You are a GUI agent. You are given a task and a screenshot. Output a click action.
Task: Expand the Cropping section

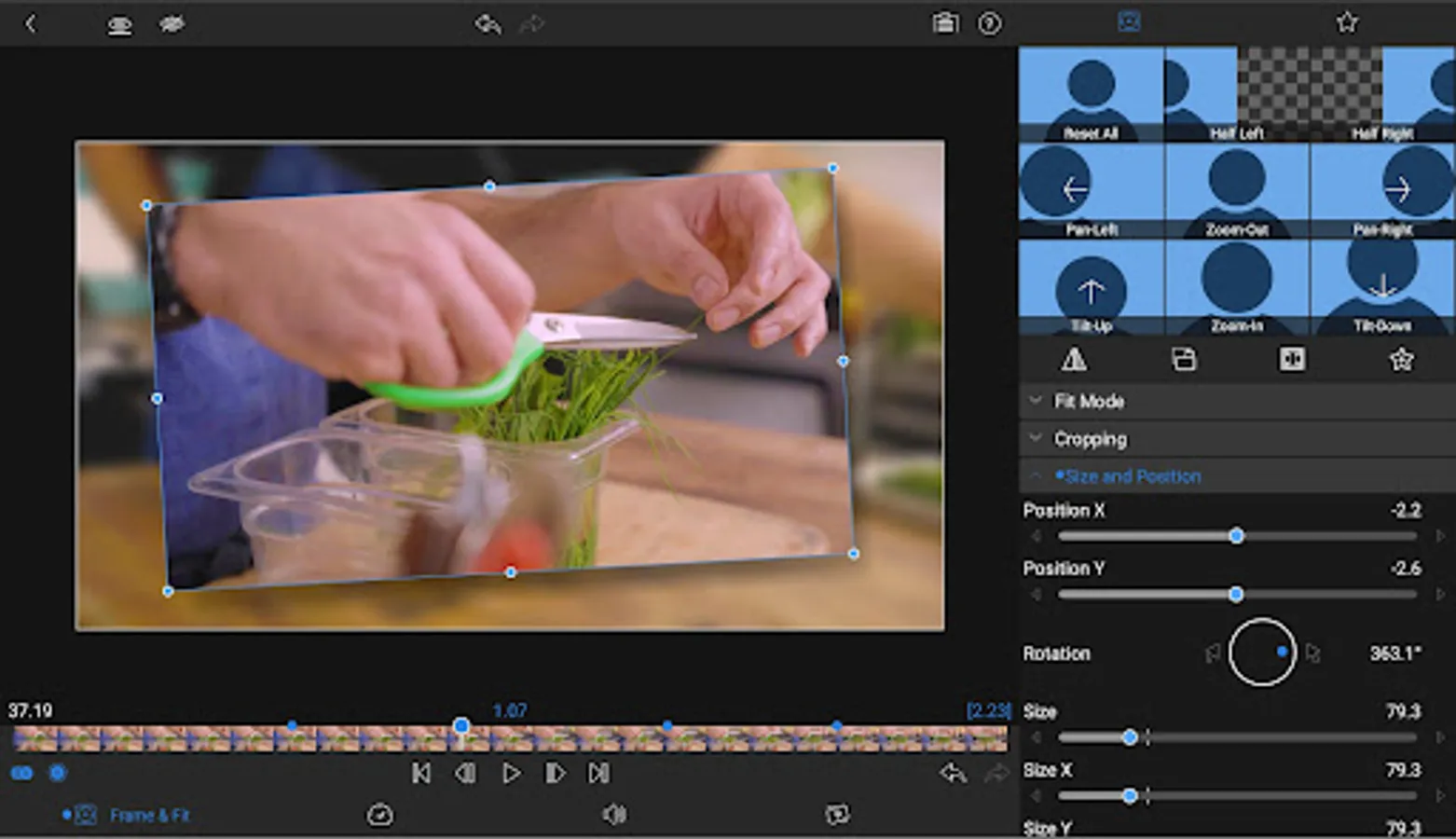click(x=1090, y=439)
